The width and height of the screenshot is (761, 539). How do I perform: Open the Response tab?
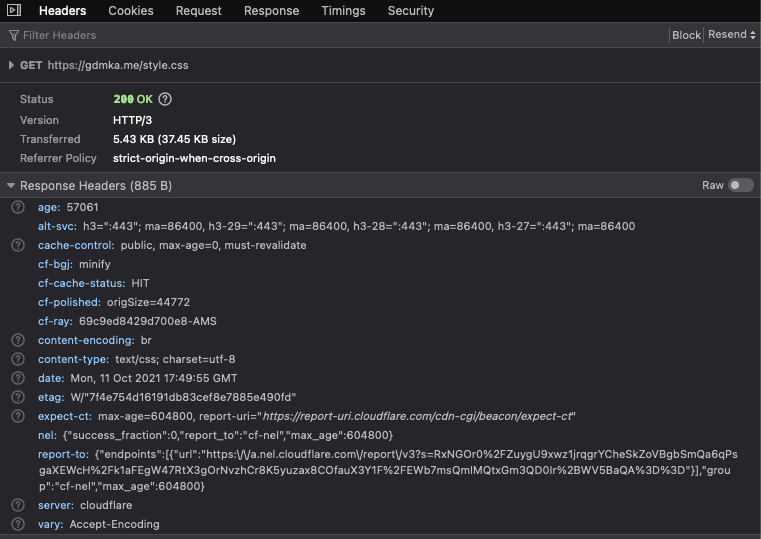[x=271, y=11]
